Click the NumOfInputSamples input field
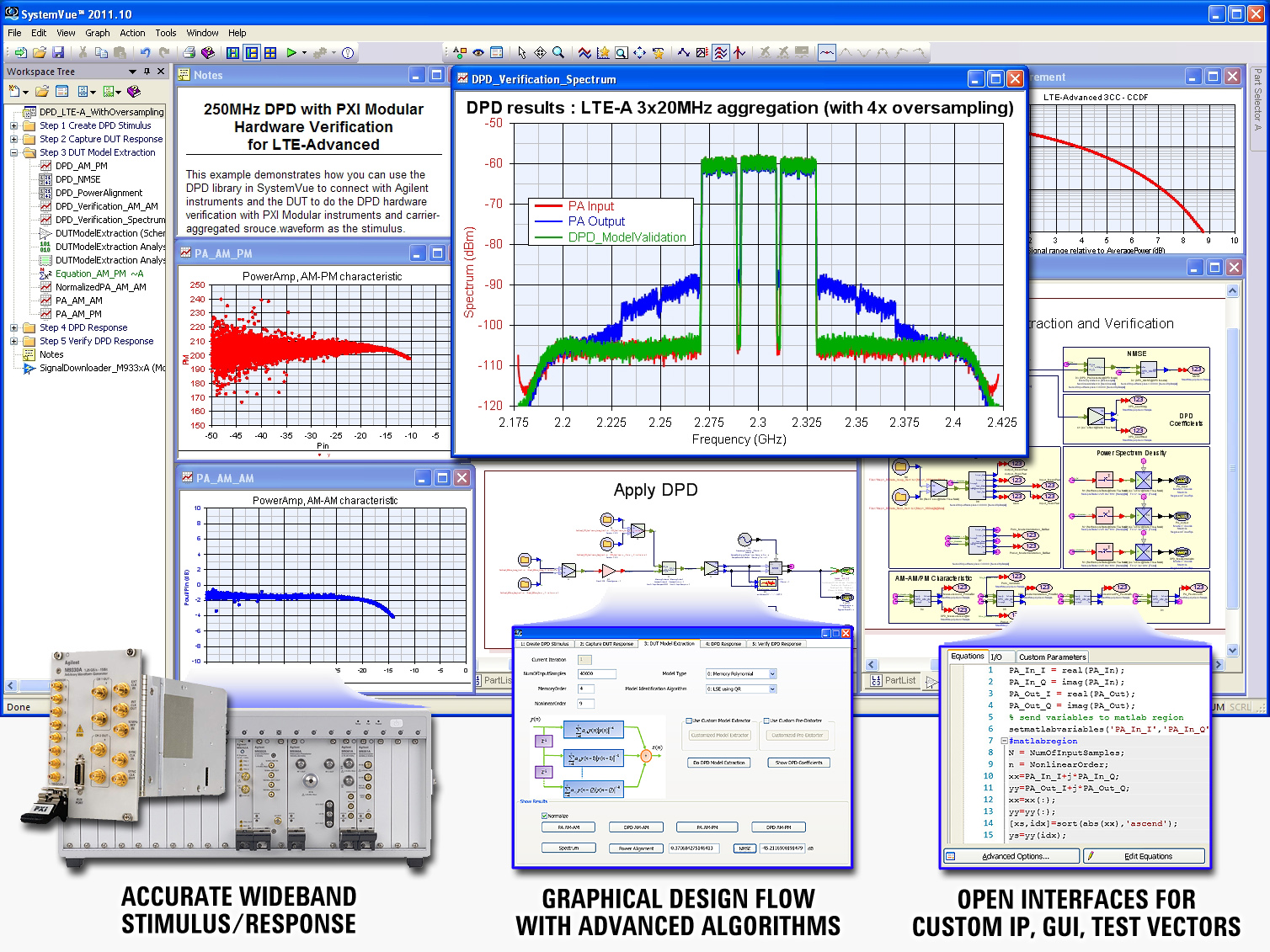The width and height of the screenshot is (1270, 952). click(597, 673)
